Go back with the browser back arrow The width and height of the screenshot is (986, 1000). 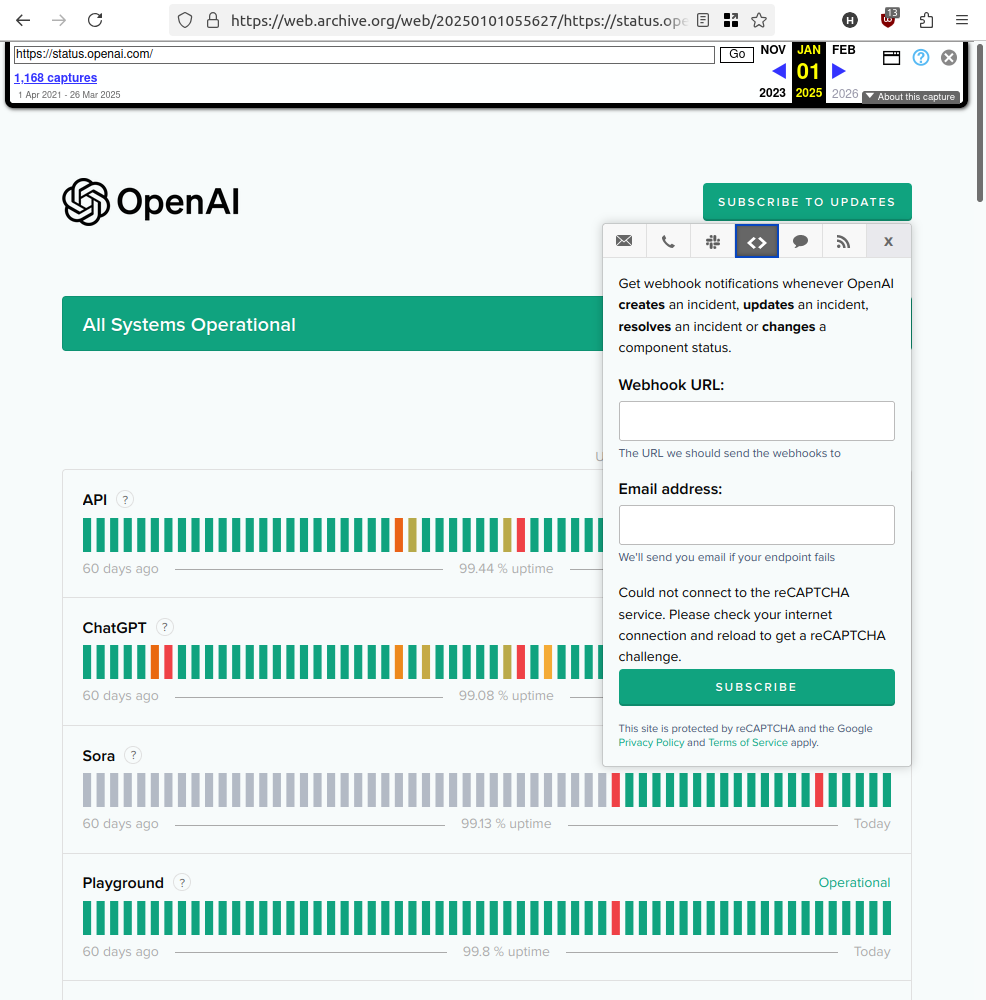point(23,20)
